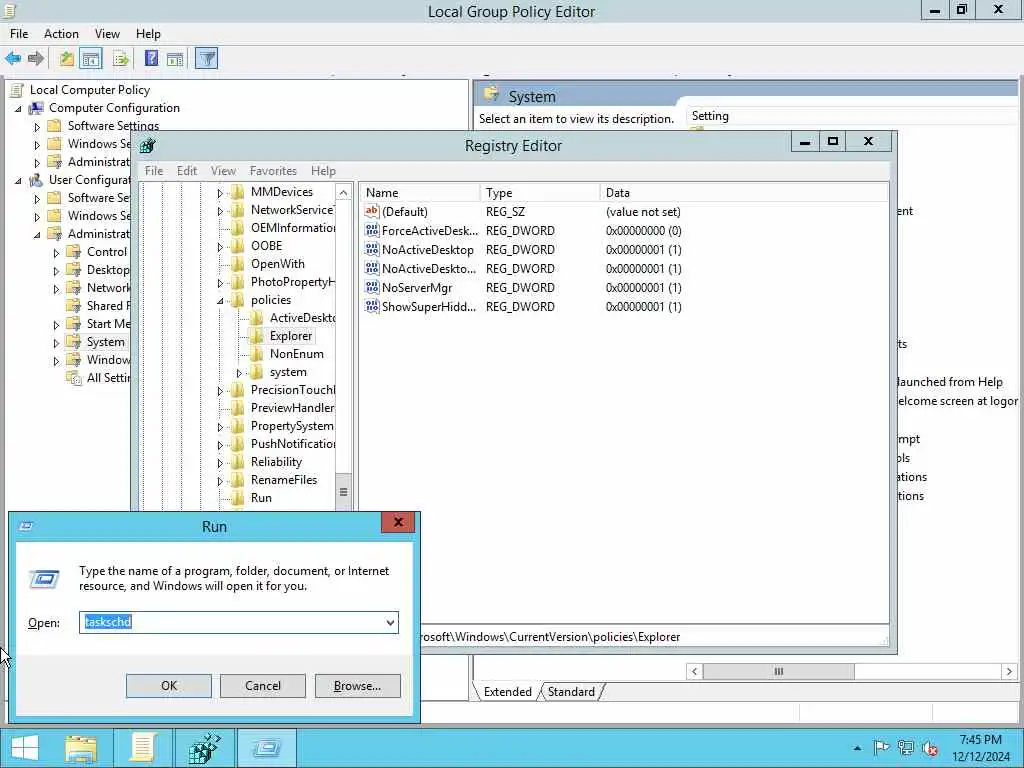
Task: Open File Explorer from the taskbar
Action: click(x=81, y=748)
